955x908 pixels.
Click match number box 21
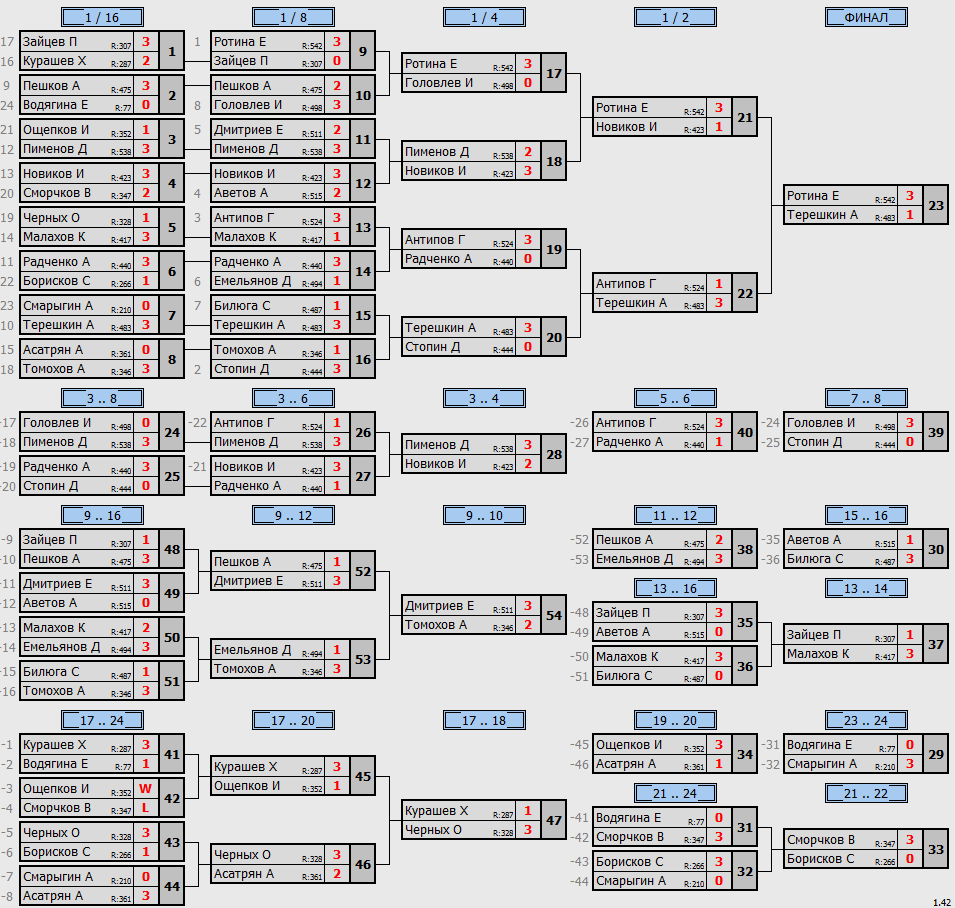point(745,117)
